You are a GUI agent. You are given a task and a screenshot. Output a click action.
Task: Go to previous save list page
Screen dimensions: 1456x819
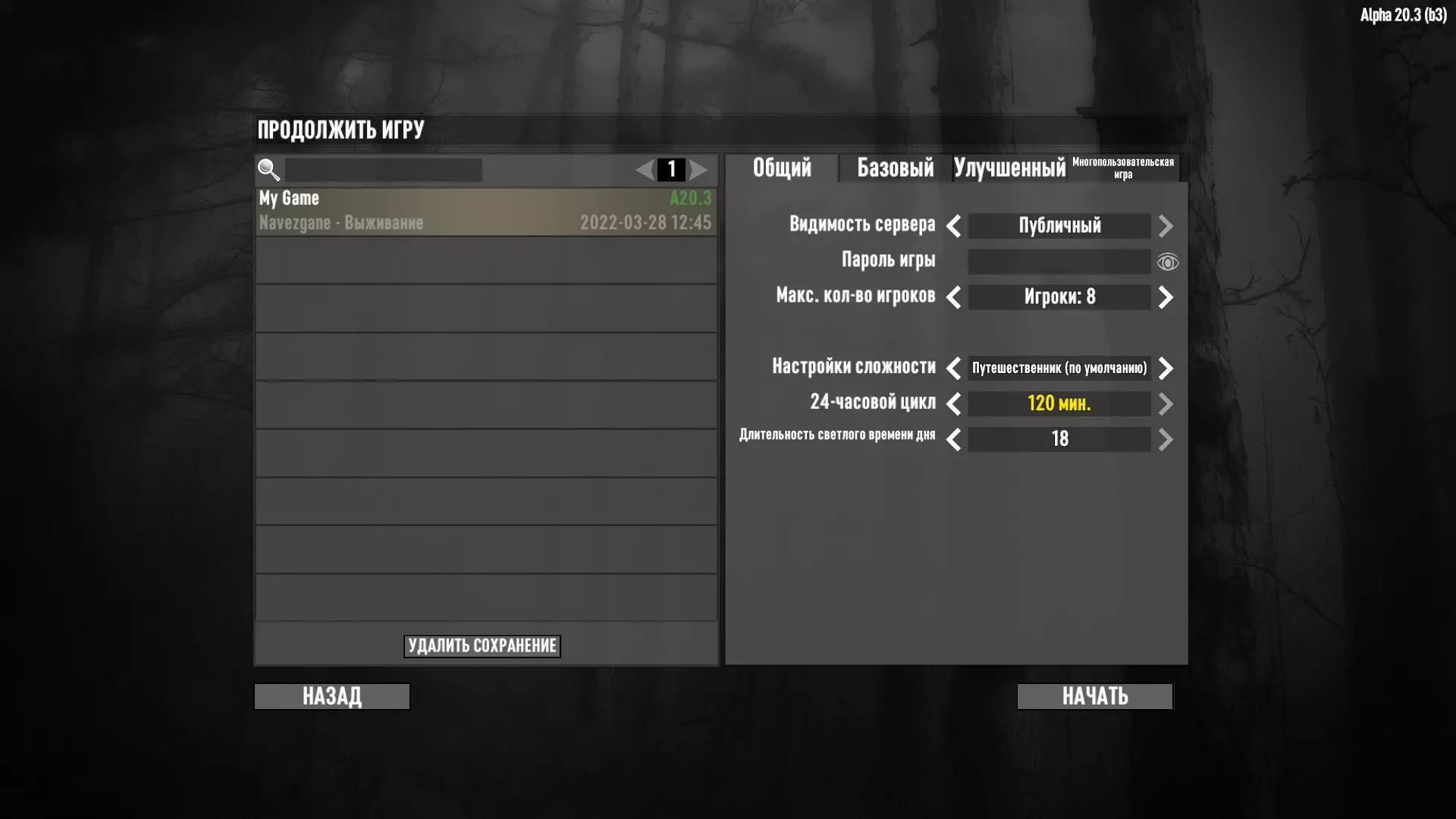pyautogui.click(x=645, y=170)
